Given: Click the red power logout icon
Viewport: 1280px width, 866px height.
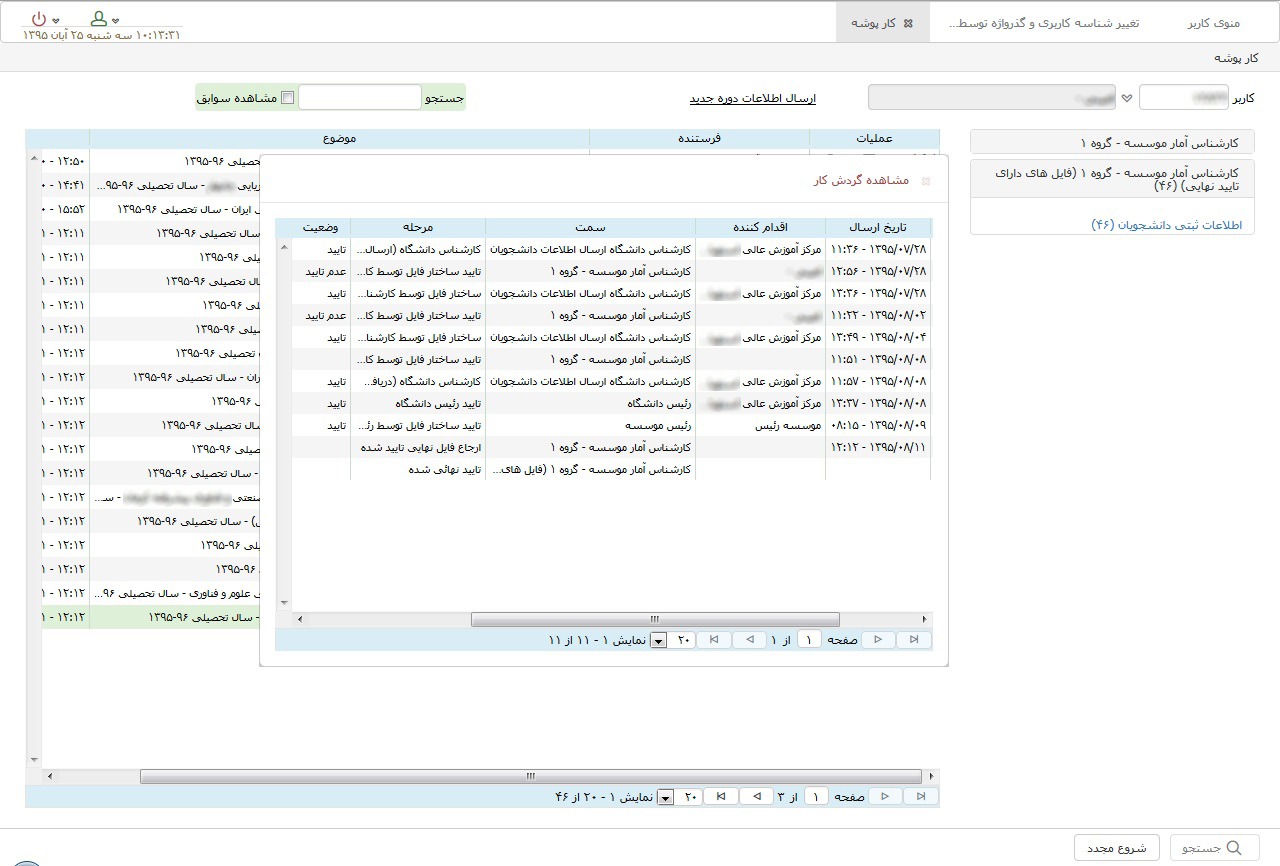Looking at the screenshot, I should [x=39, y=19].
